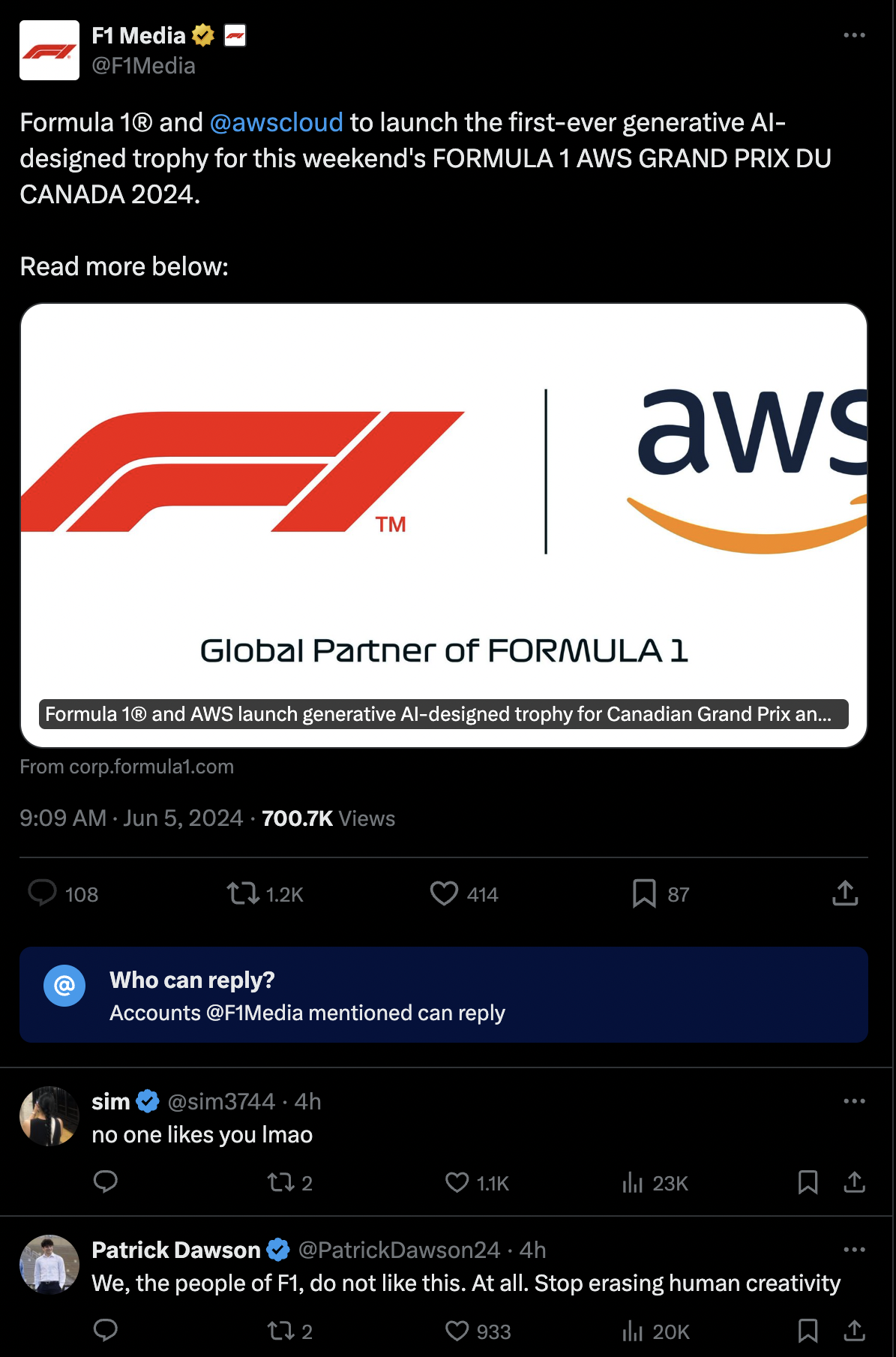Open more options on Patrick Dawson's reply

(x=854, y=1250)
